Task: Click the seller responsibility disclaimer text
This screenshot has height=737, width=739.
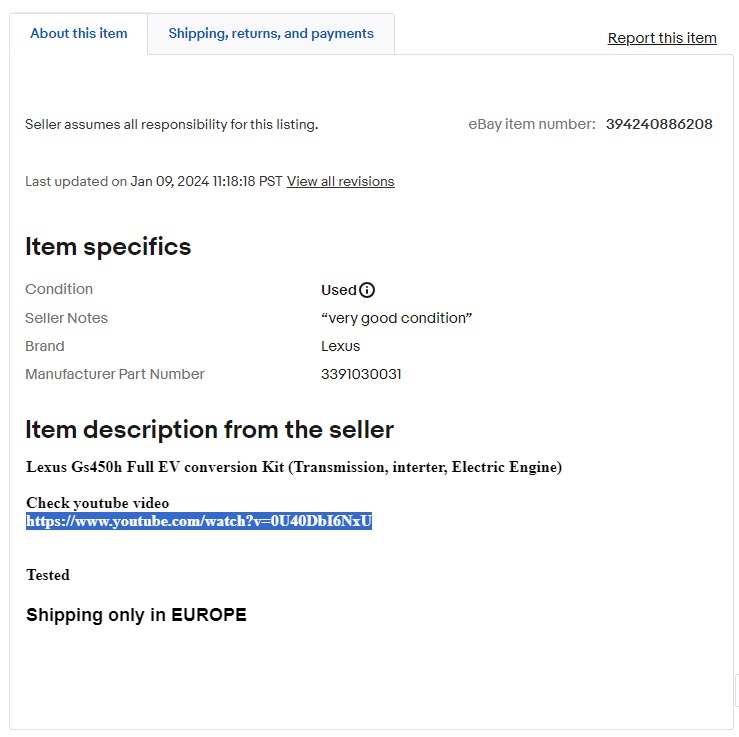Action: point(171,125)
